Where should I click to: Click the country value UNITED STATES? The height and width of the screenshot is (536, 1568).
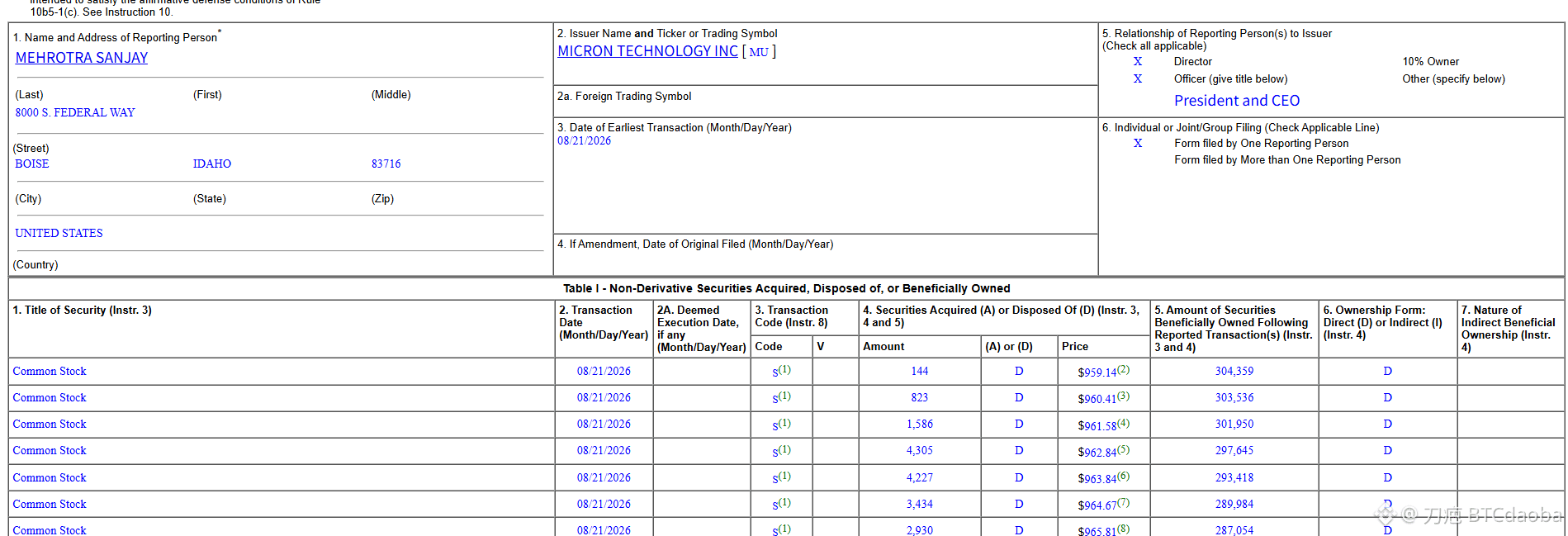pos(59,234)
